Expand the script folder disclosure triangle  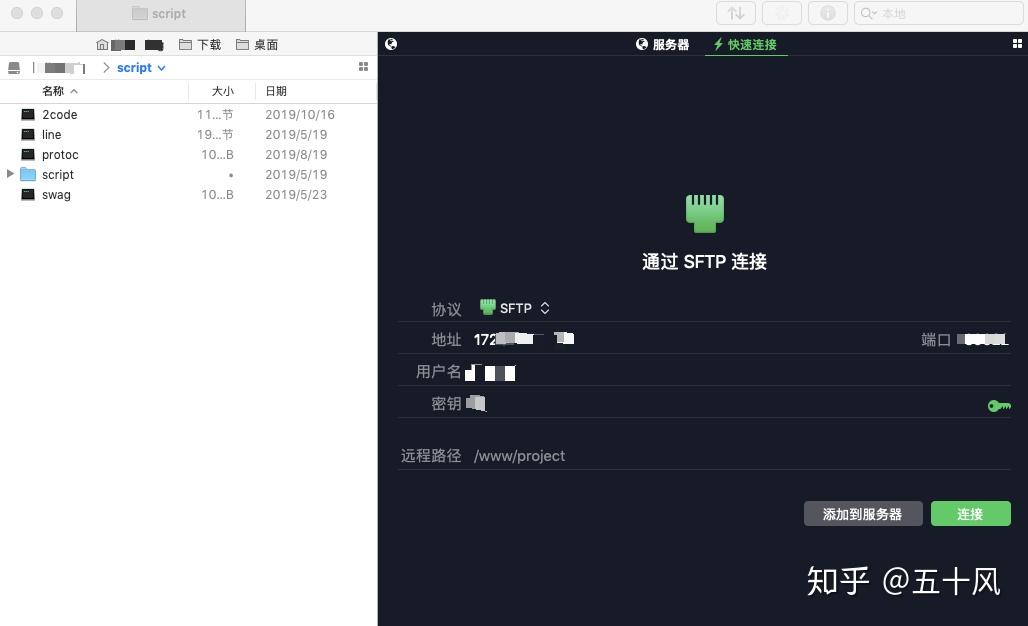click(x=9, y=174)
